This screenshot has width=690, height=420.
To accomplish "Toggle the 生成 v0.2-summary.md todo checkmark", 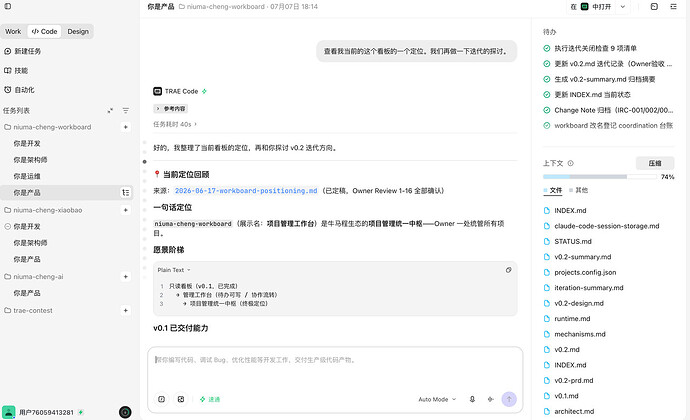I will pos(547,79).
